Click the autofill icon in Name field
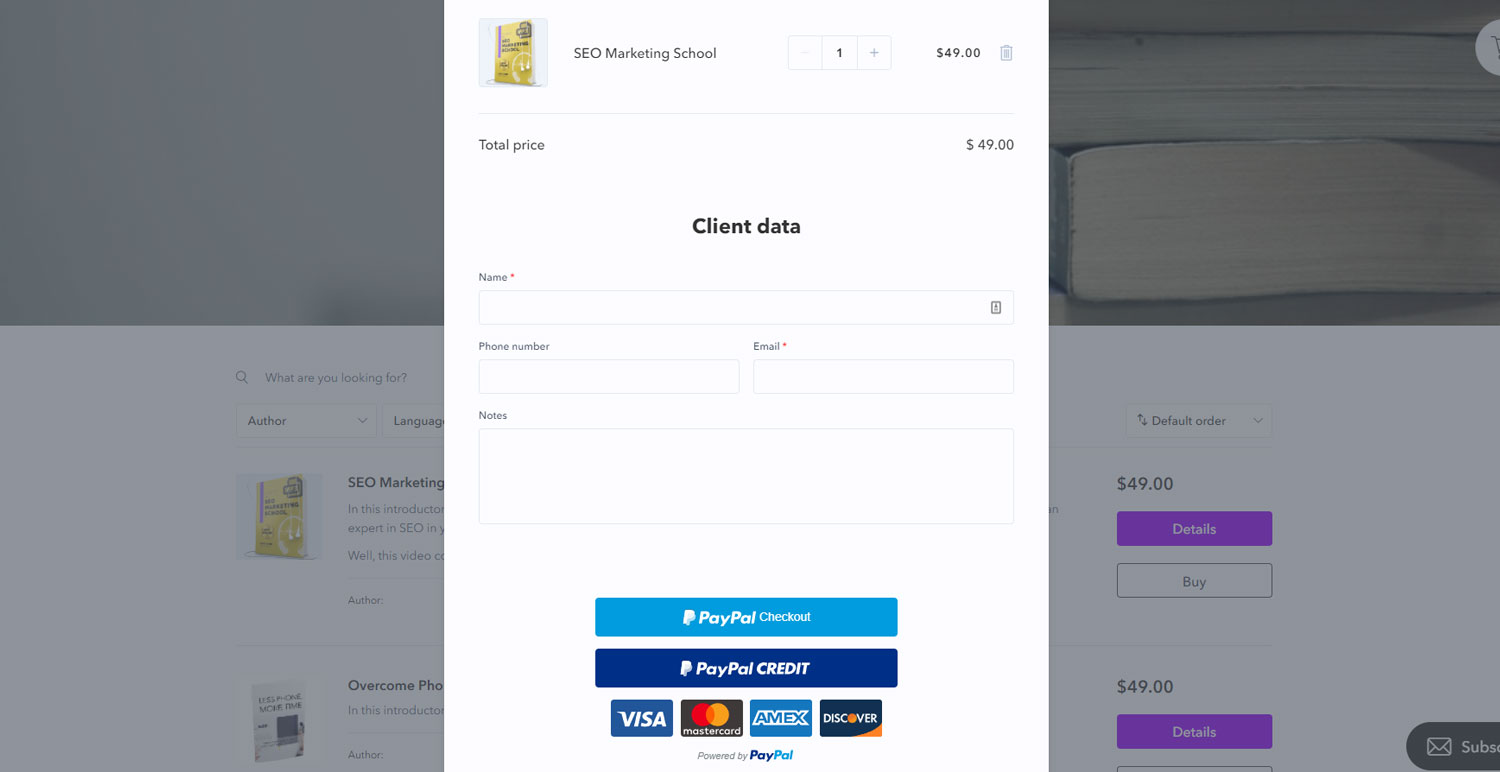This screenshot has width=1500, height=772. [x=996, y=308]
